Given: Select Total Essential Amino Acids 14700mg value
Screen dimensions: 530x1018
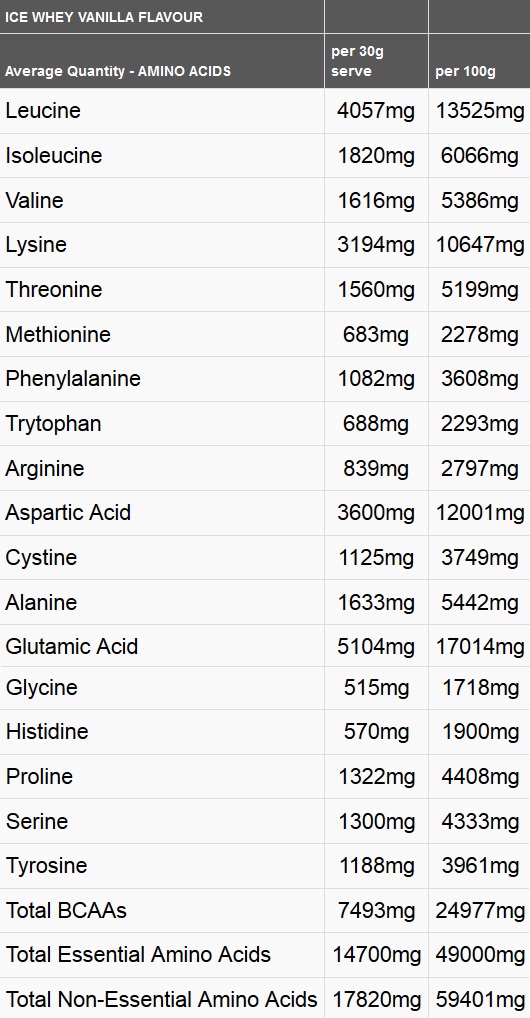Looking at the screenshot, I should [x=377, y=955].
